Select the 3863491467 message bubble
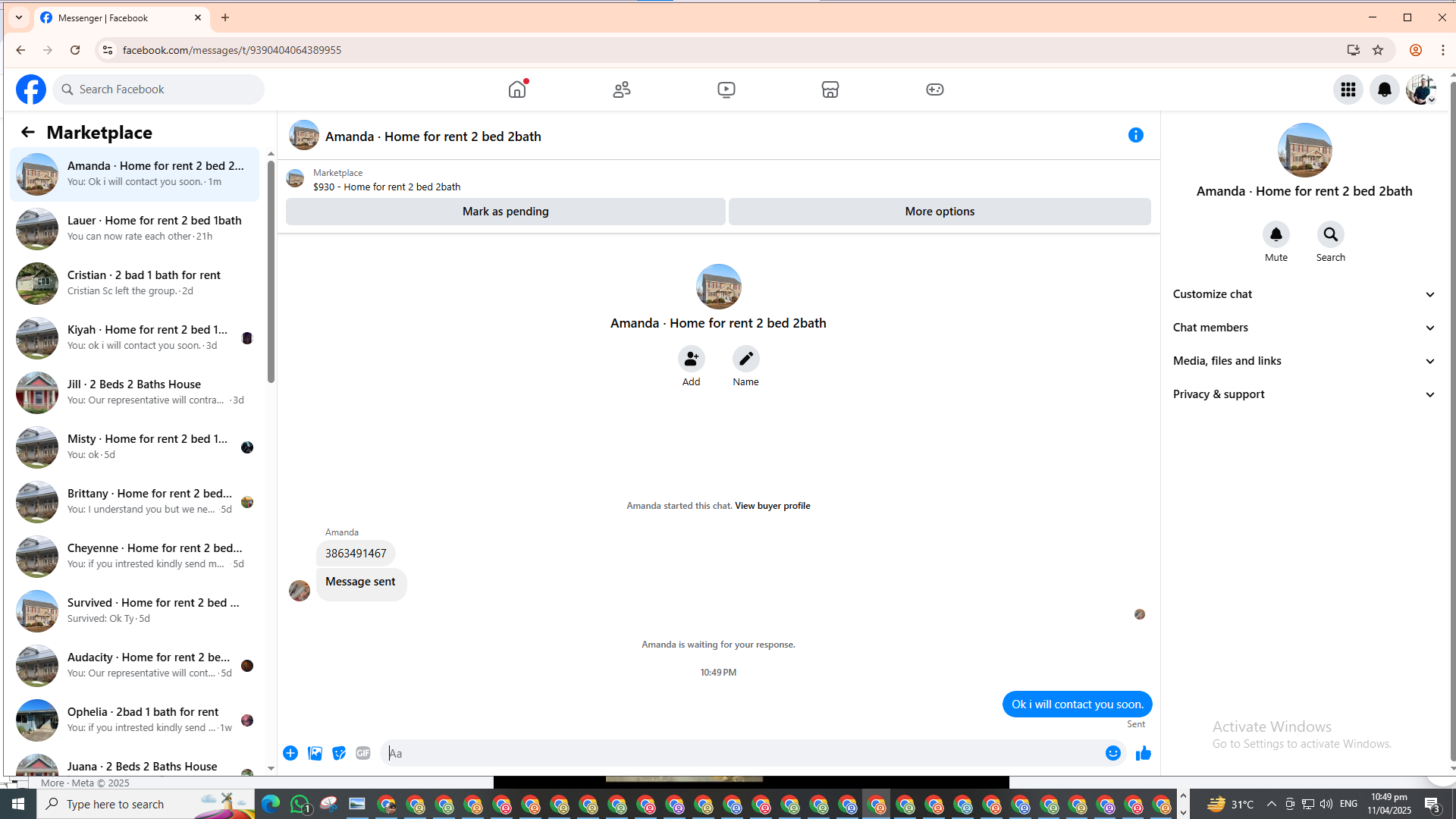1456x819 pixels. (x=356, y=554)
